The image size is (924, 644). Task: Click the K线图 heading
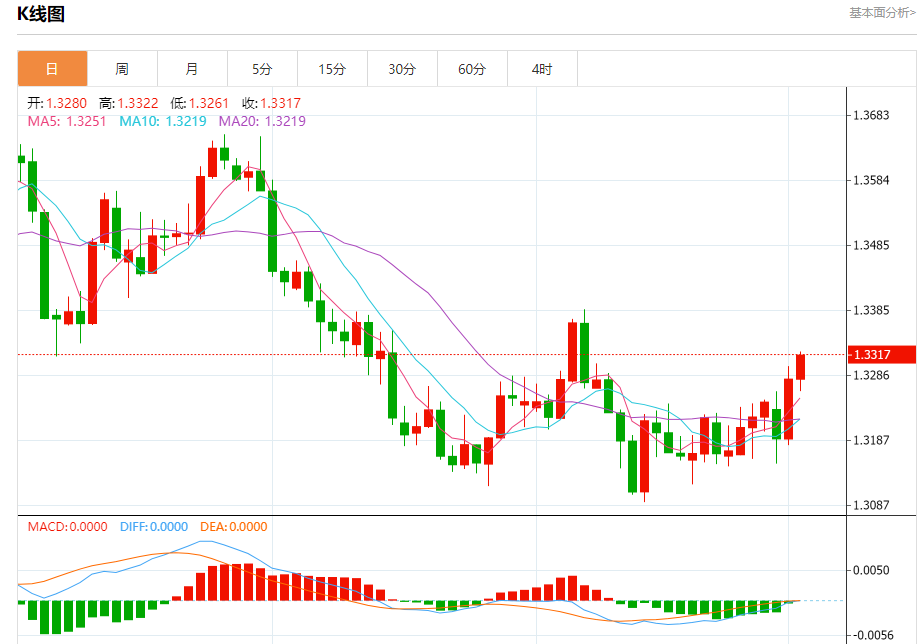pyautogui.click(x=41, y=14)
